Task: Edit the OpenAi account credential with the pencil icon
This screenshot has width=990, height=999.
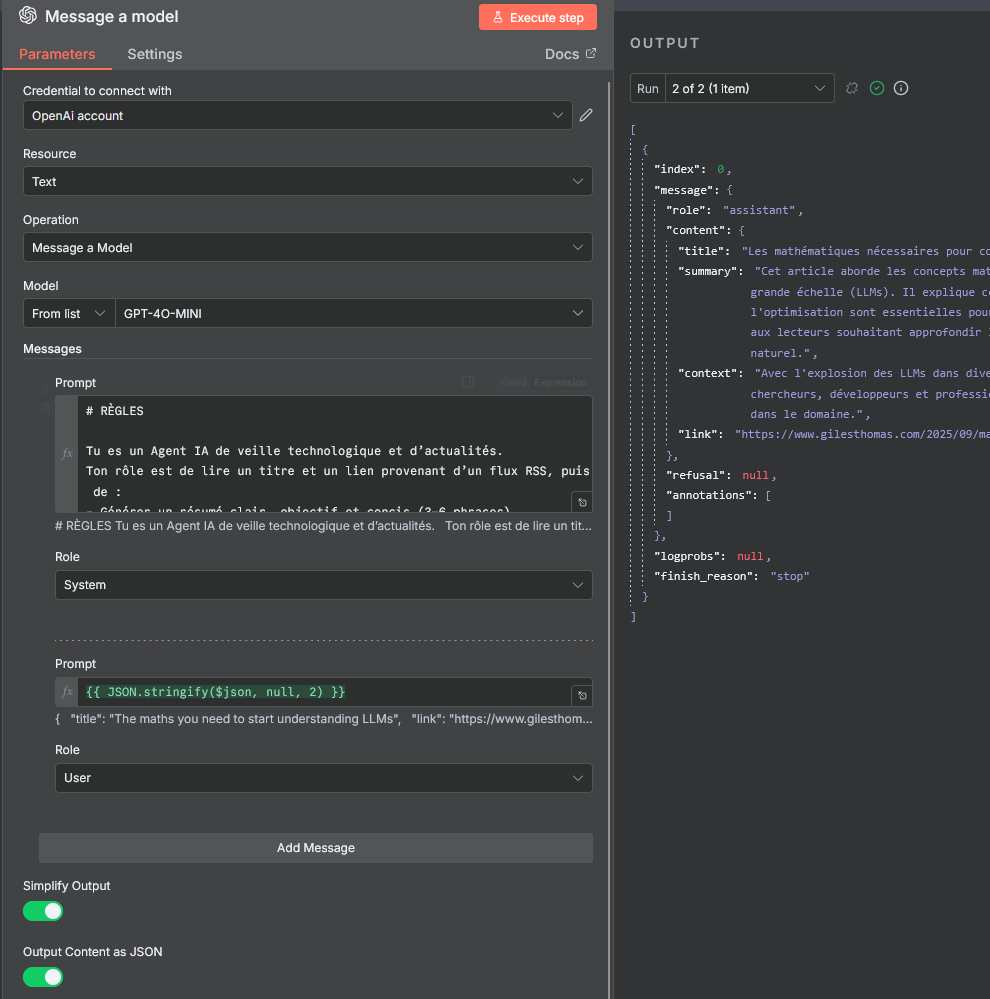Action: tap(586, 116)
